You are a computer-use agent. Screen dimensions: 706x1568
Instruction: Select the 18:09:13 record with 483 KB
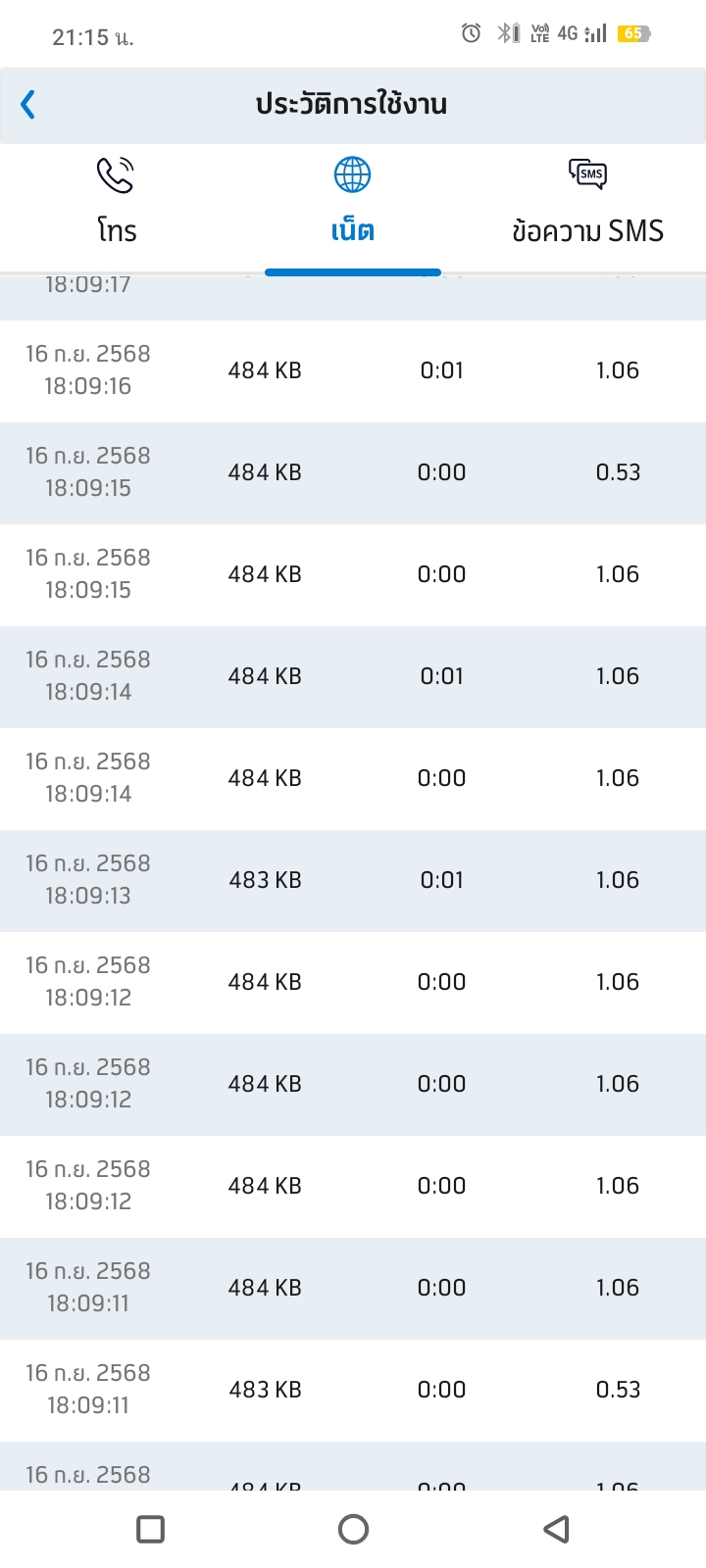[x=353, y=881]
